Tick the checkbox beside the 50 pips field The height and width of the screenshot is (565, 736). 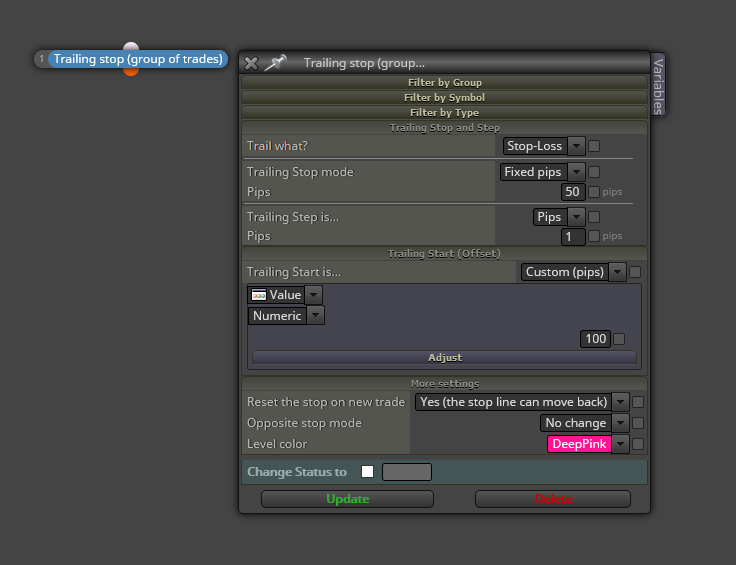click(x=594, y=192)
